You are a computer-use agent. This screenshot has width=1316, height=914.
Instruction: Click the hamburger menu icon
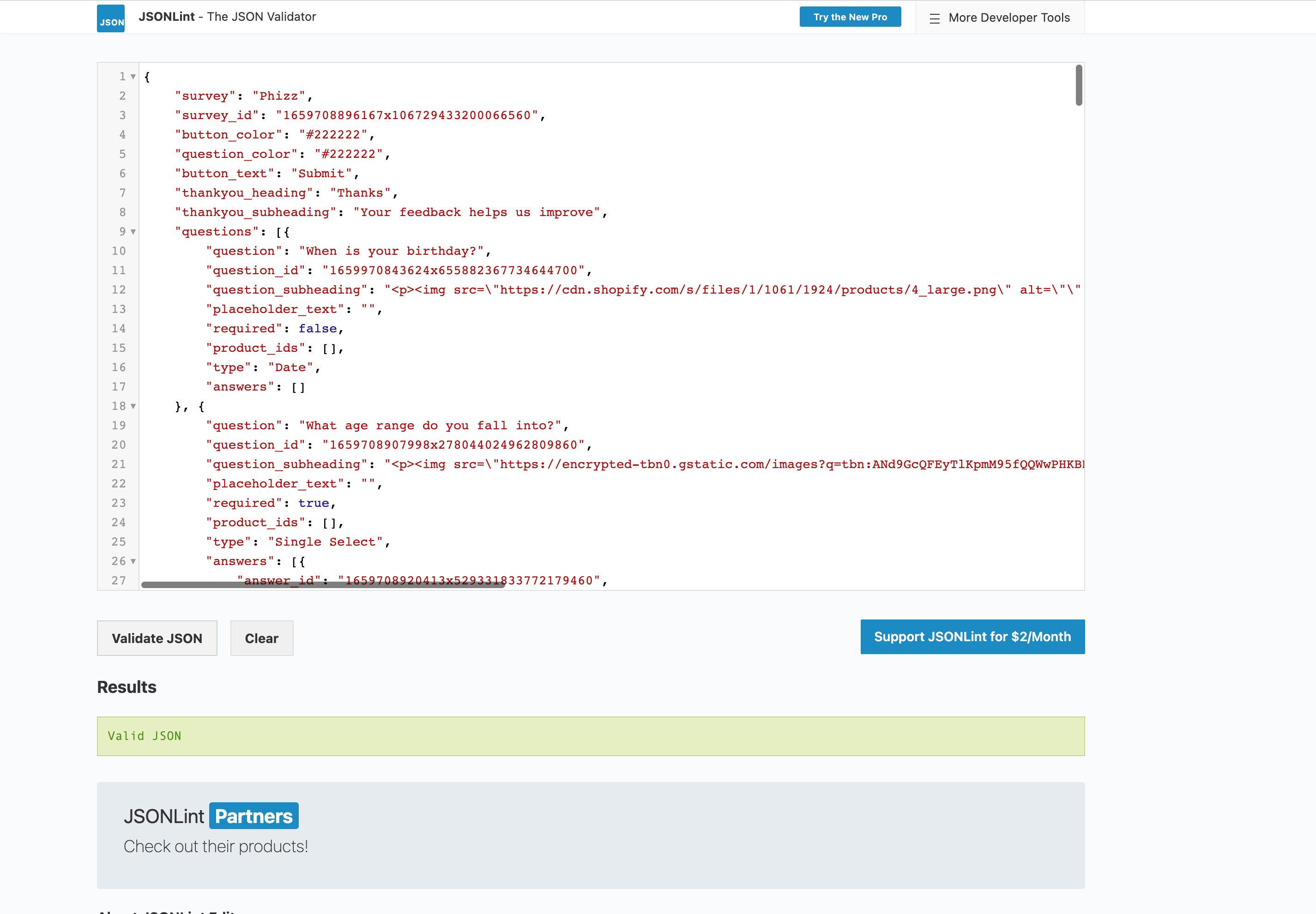(x=935, y=18)
